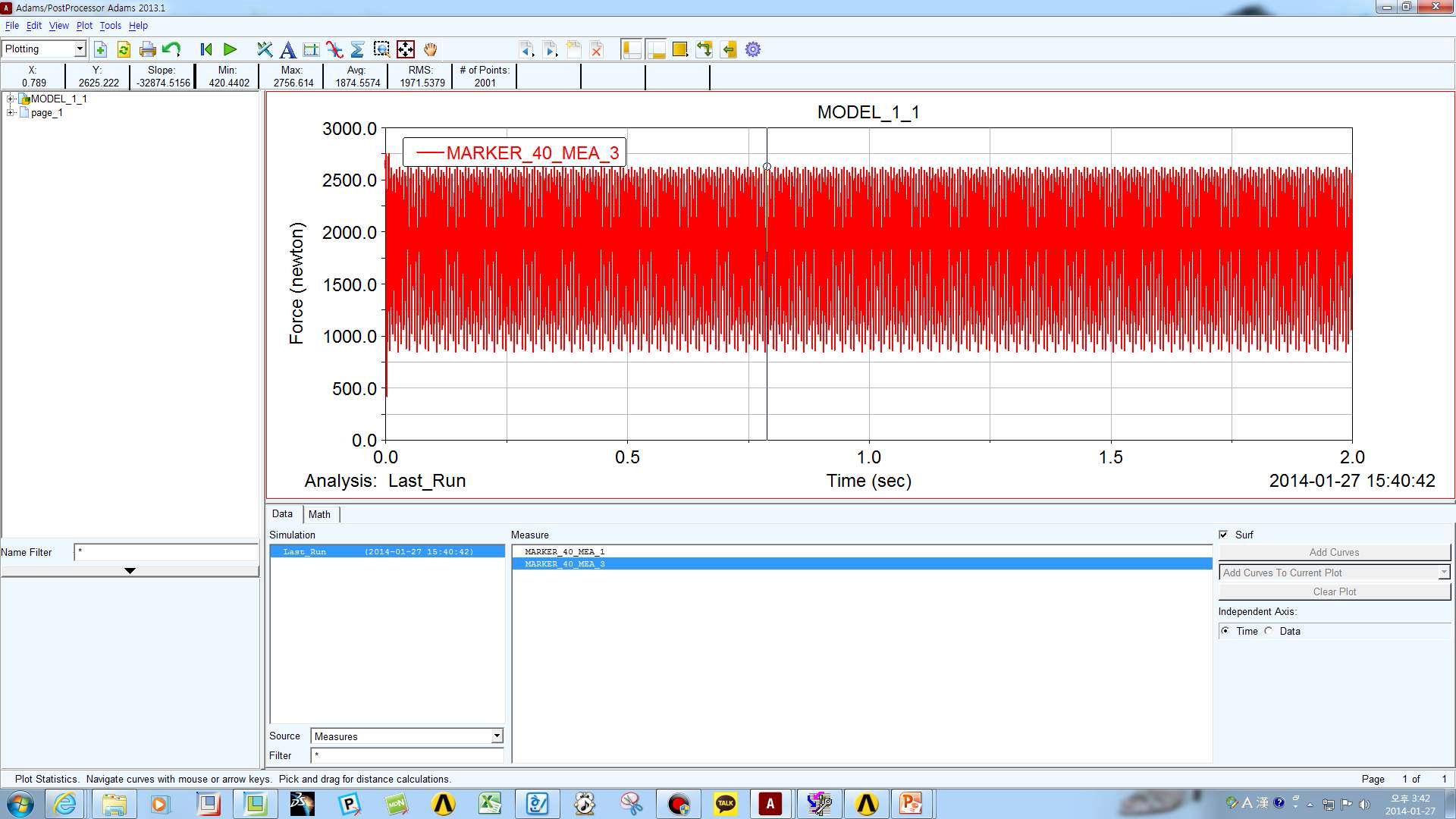
Task: Open the Help menu
Action: click(138, 26)
